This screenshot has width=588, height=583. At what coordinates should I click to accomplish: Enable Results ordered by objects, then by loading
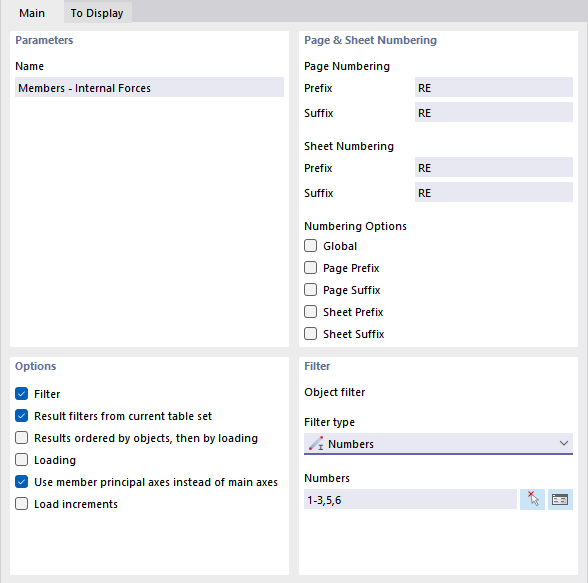coord(22,438)
